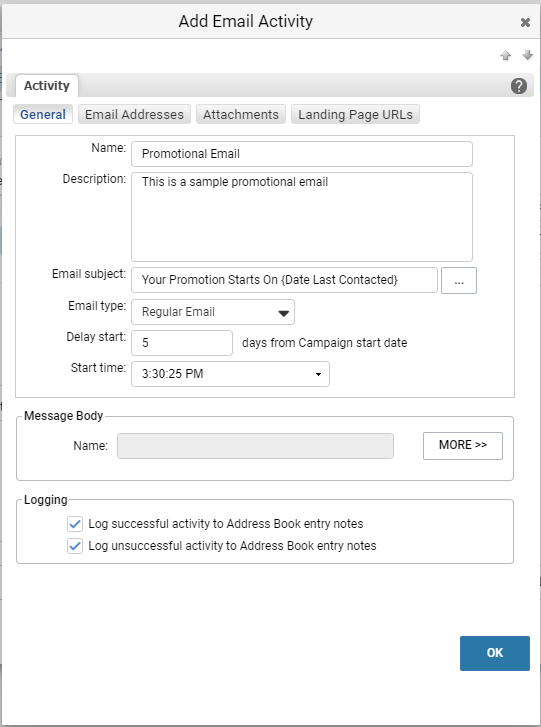541x727 pixels.
Task: Open help via question mark icon
Action: coord(519,86)
